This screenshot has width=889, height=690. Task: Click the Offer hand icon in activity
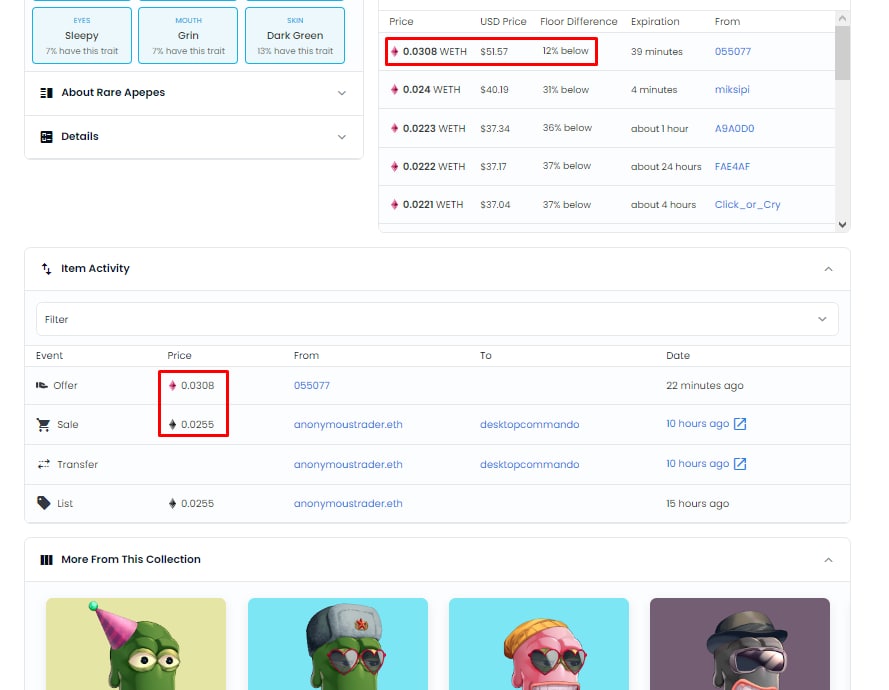click(x=42, y=386)
